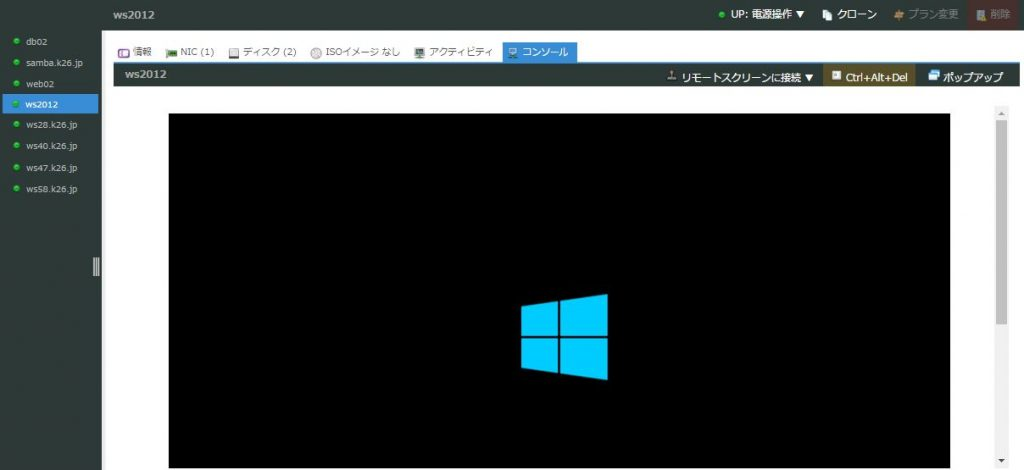Open the console in ポップアップ window
The height and width of the screenshot is (470, 1024).
tap(965, 77)
